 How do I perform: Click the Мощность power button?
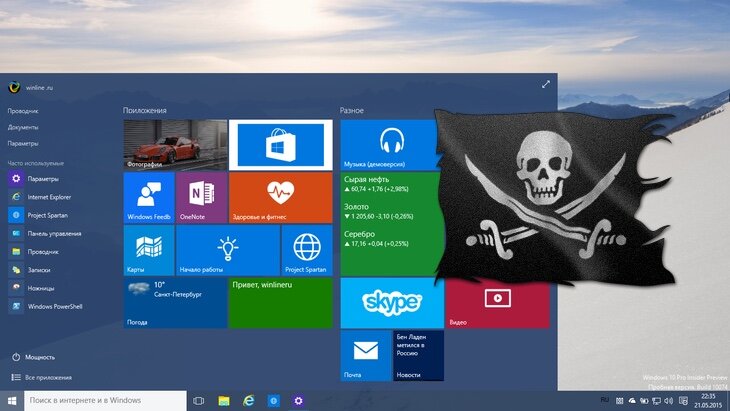[34, 357]
